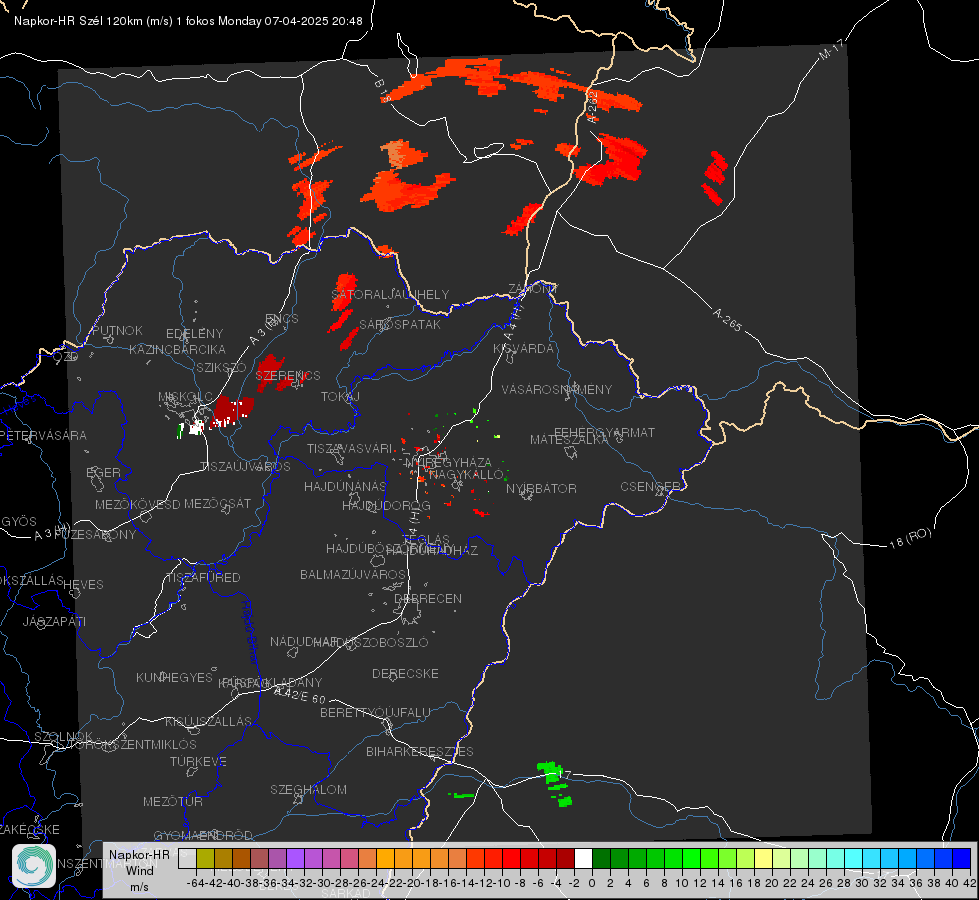Click the KUNHEGYES town label
This screenshot has width=979, height=900.
coord(174,677)
